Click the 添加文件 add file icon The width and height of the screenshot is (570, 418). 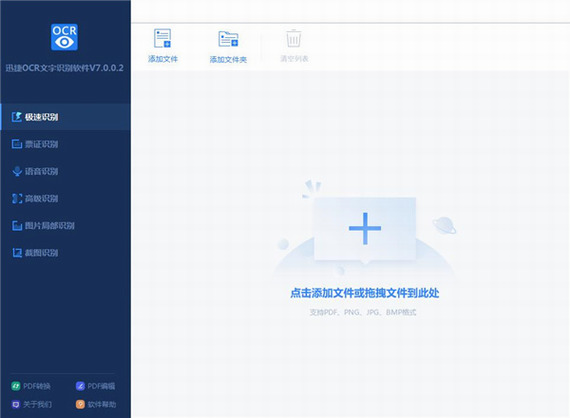point(162,38)
